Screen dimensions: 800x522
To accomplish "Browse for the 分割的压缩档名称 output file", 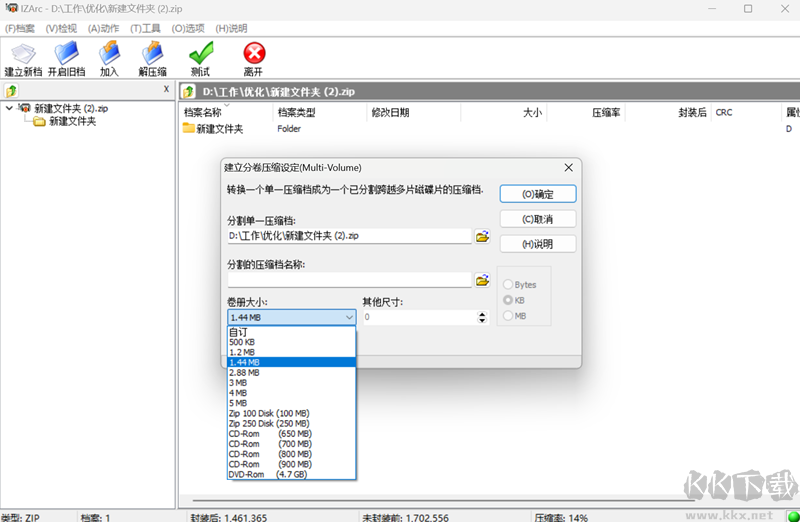I will [482, 280].
